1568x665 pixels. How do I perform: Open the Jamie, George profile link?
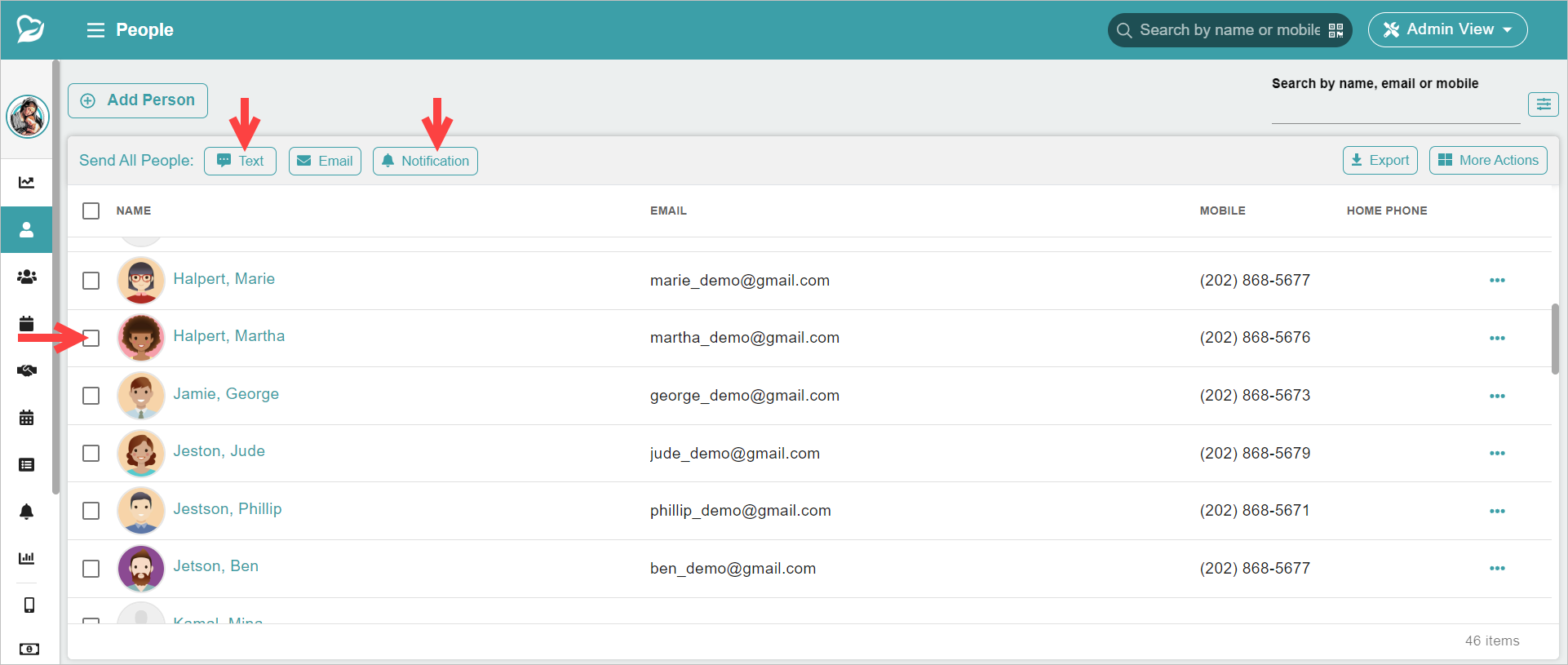pos(226,394)
